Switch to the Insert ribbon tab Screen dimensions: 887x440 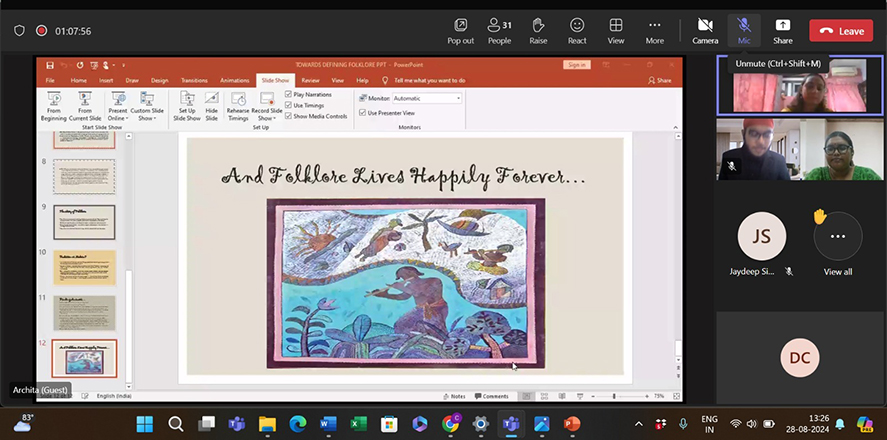(x=106, y=80)
